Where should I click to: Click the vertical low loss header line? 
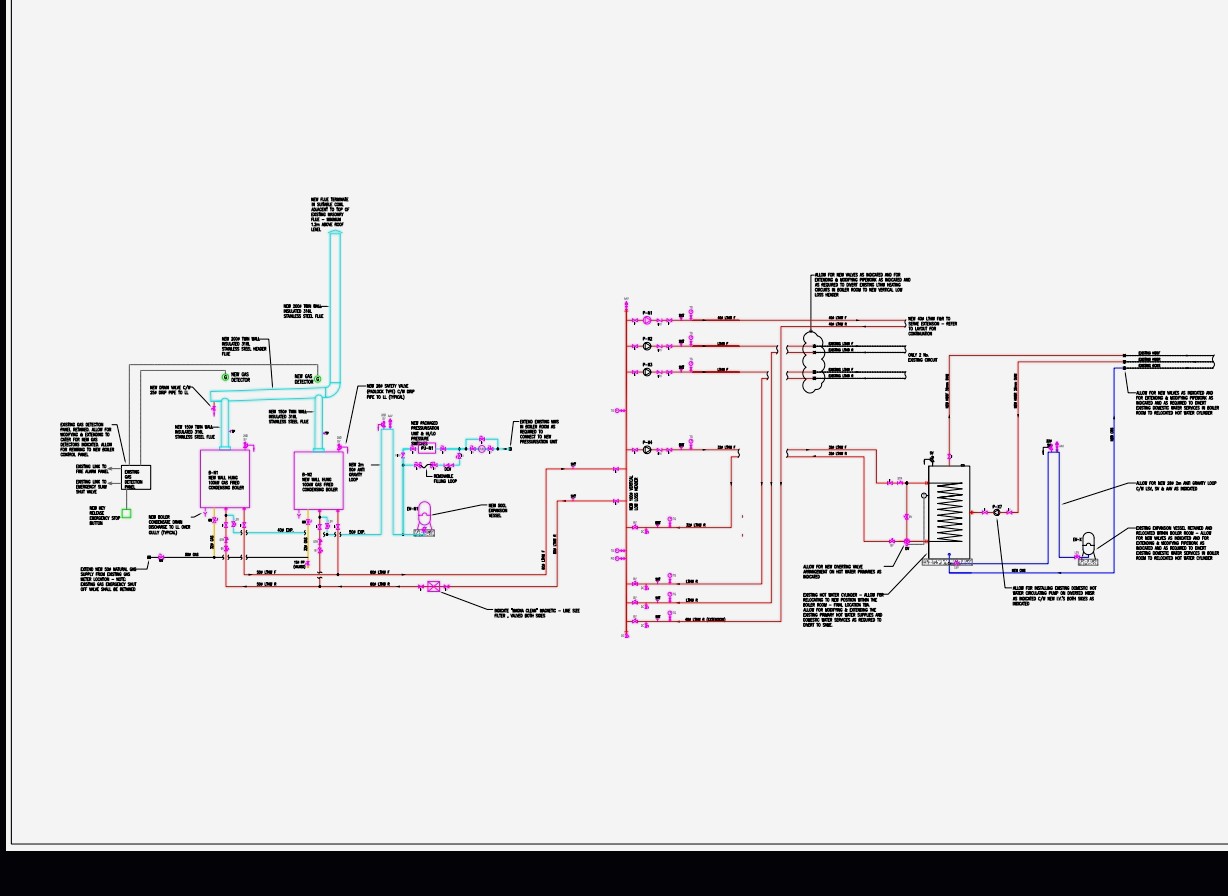[626, 470]
